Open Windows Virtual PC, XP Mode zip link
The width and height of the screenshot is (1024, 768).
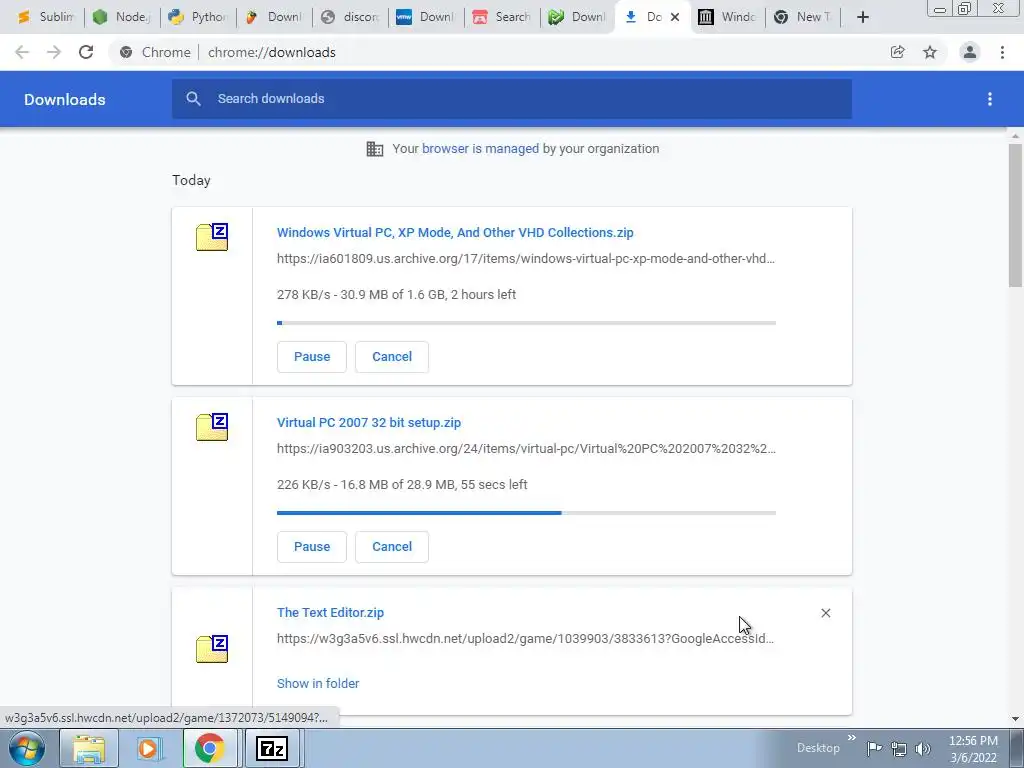[x=455, y=232]
